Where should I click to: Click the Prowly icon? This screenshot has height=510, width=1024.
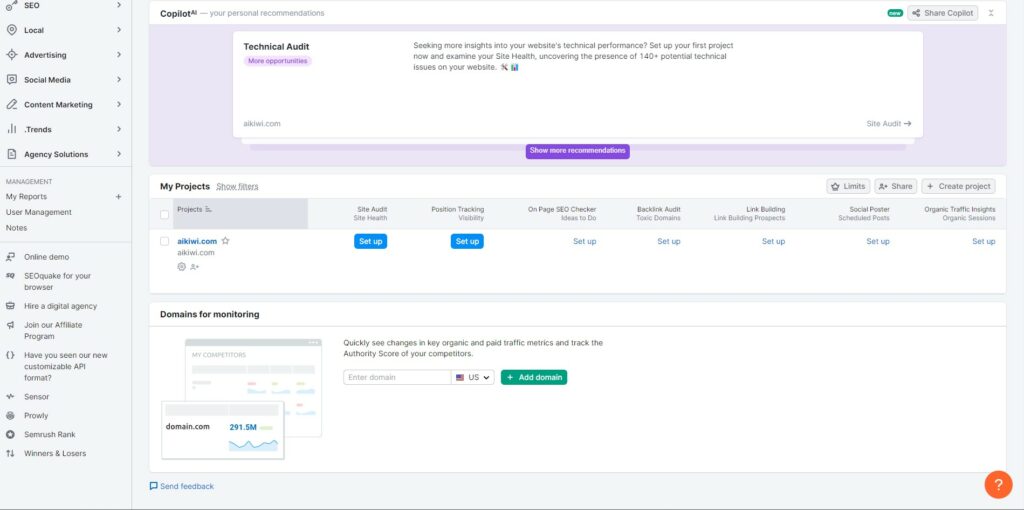tap(10, 415)
